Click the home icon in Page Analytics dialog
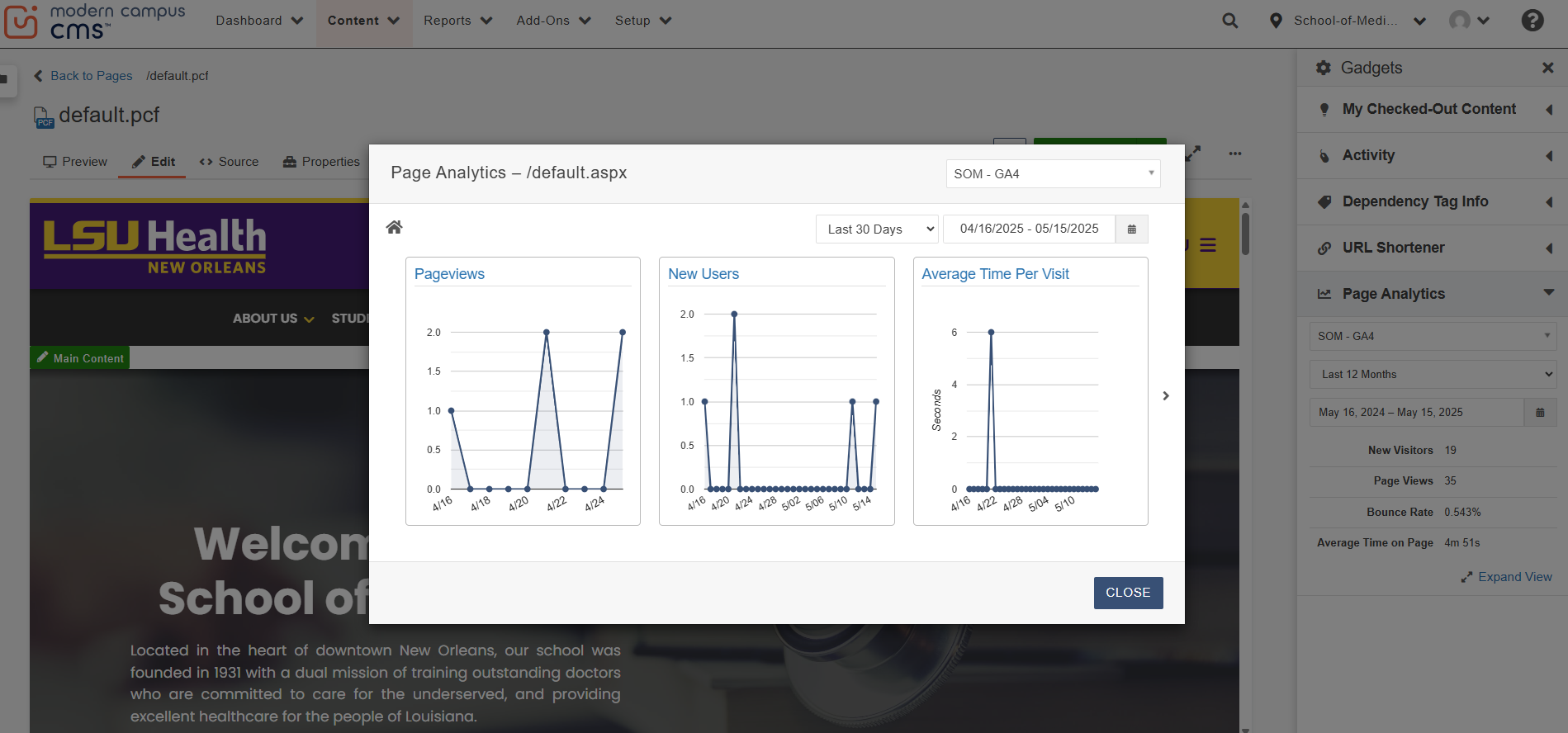 pos(394,228)
